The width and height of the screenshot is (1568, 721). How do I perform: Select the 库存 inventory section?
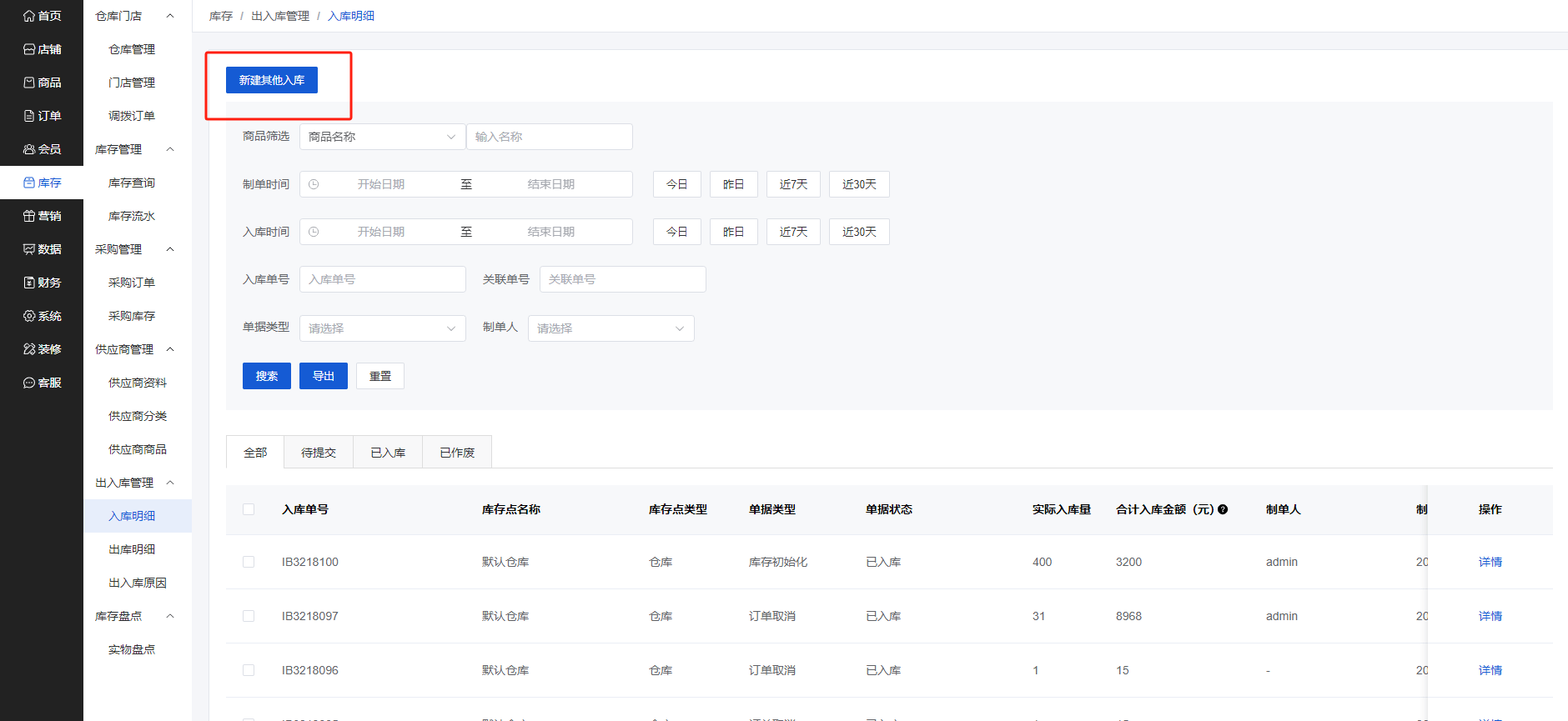pyautogui.click(x=42, y=183)
